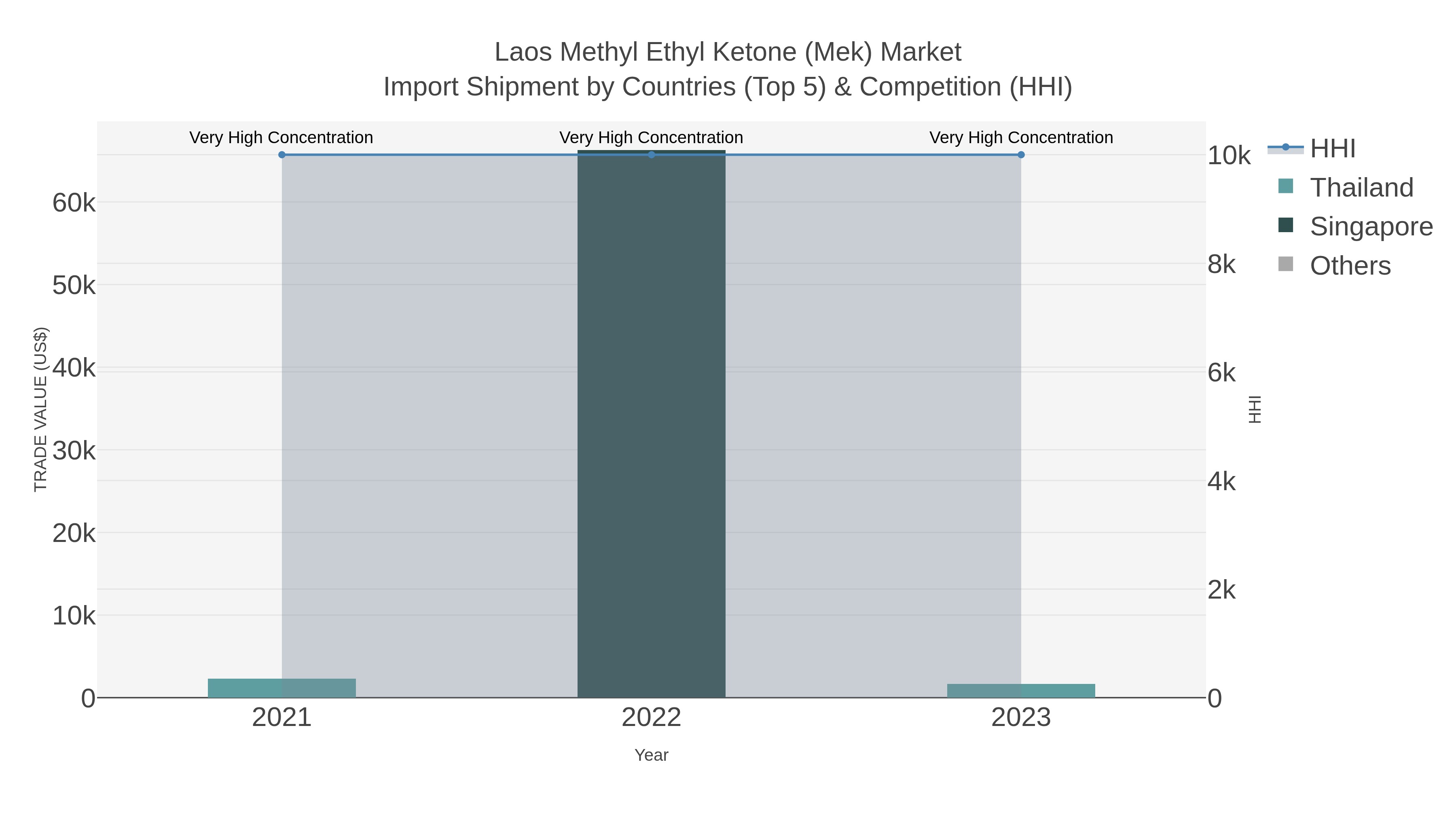Click the '50k' left axis tick
Viewport: 1456px width, 819px height.
pos(74,286)
